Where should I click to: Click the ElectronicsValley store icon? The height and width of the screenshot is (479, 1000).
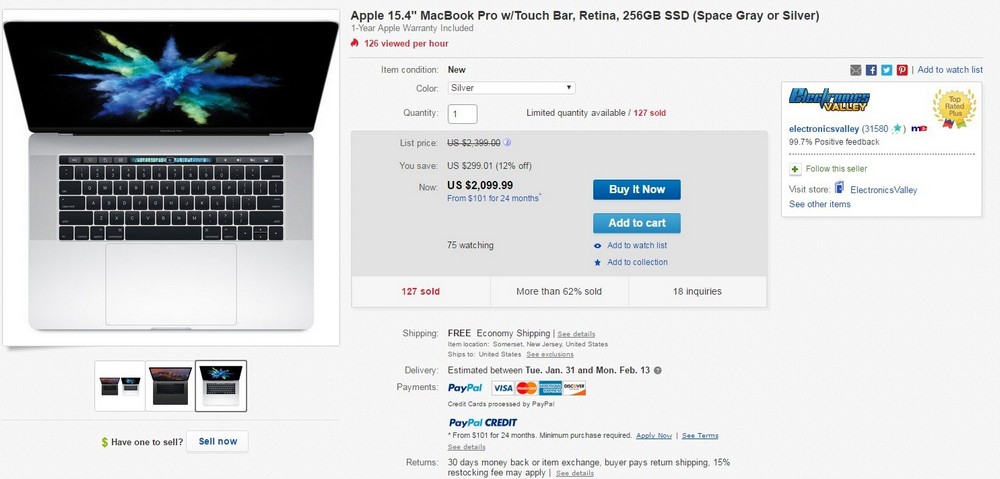[839, 188]
